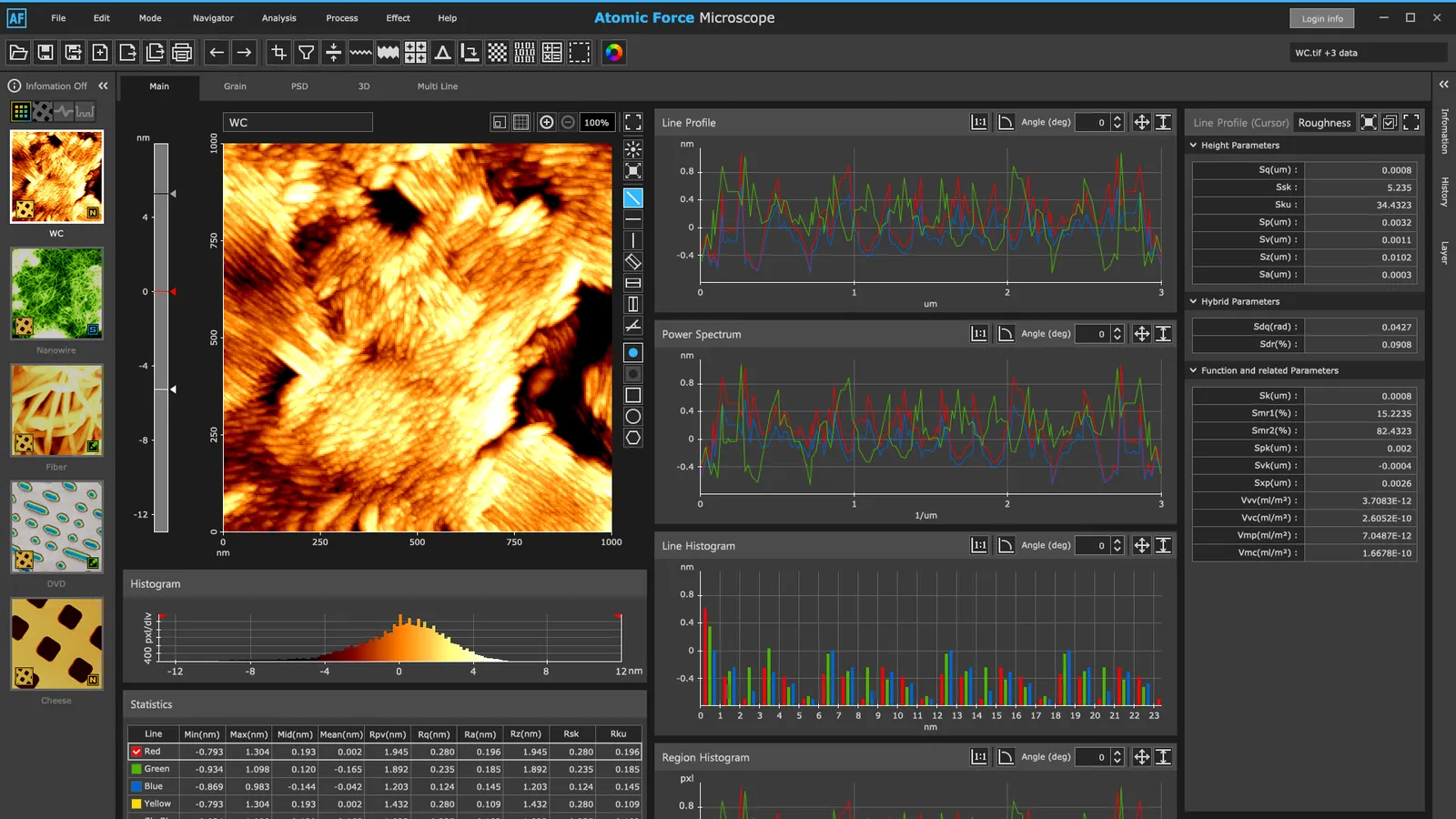Collapse the left thumbnail panel
1456x819 pixels.
tap(103, 86)
